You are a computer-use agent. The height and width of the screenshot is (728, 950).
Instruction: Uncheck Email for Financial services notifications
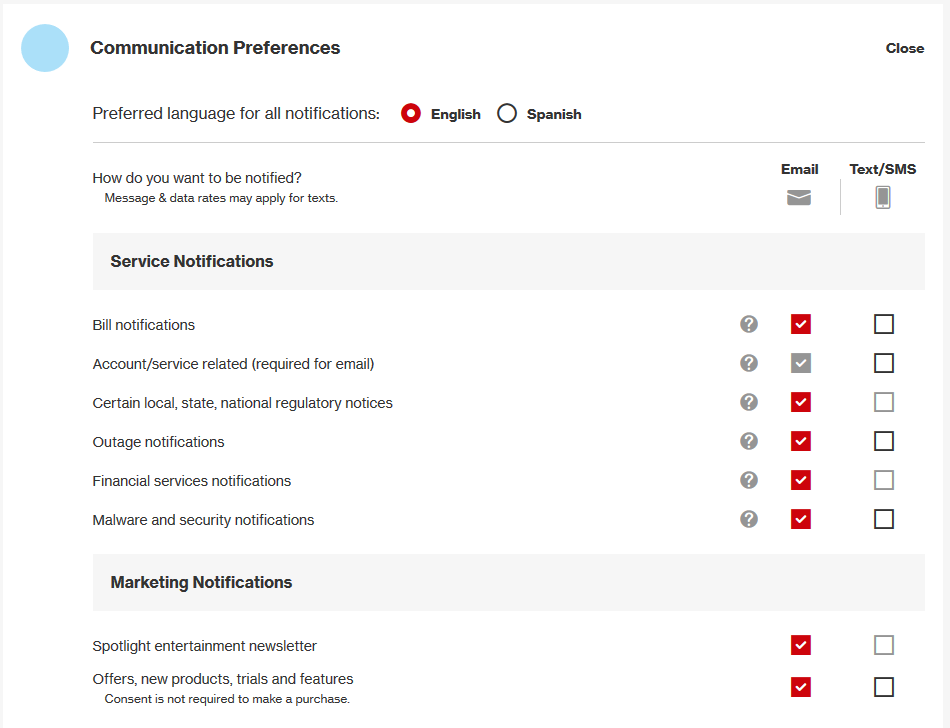(800, 480)
